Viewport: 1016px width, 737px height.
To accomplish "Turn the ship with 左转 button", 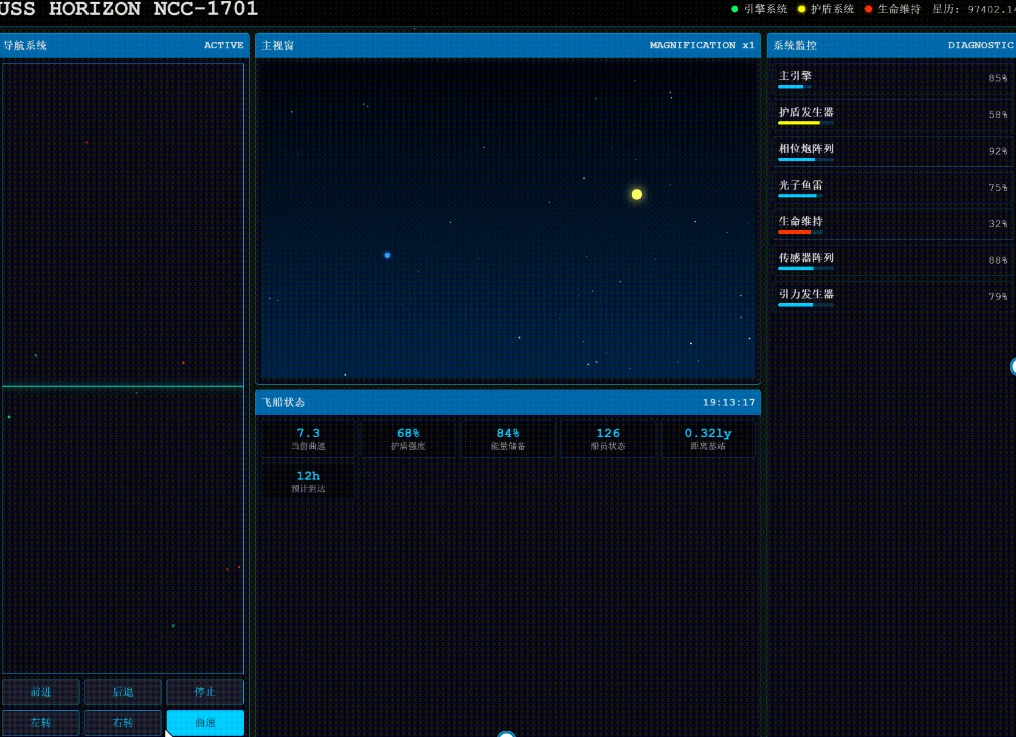I will (x=41, y=722).
